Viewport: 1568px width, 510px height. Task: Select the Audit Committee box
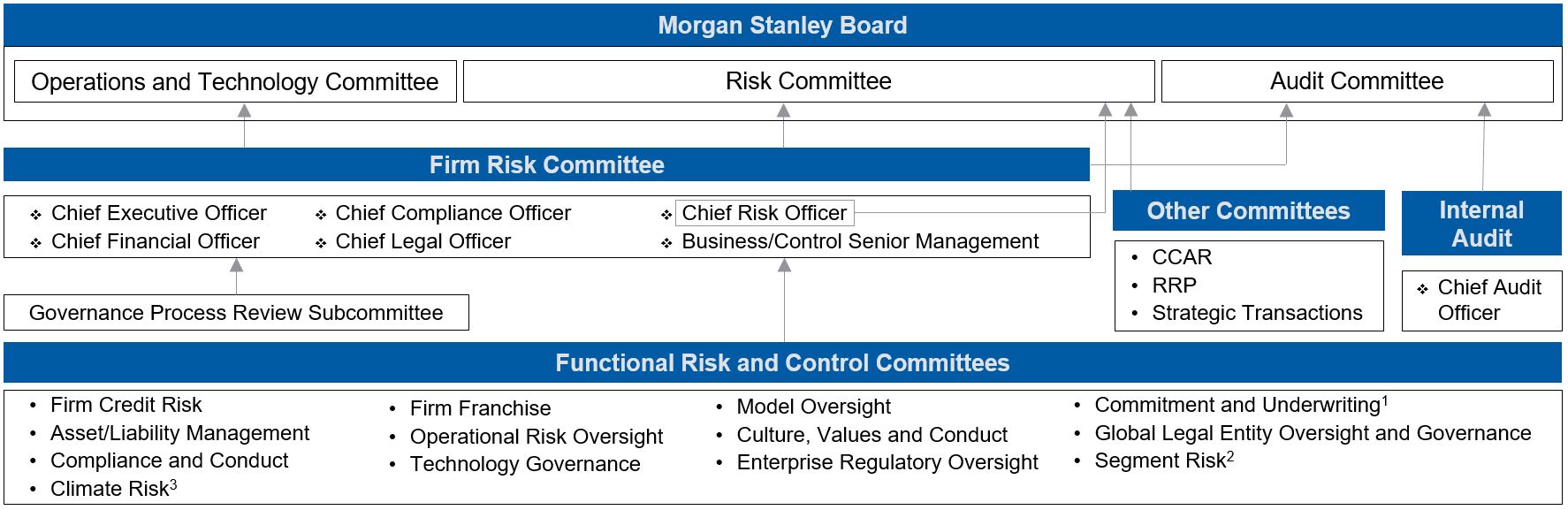[1356, 81]
